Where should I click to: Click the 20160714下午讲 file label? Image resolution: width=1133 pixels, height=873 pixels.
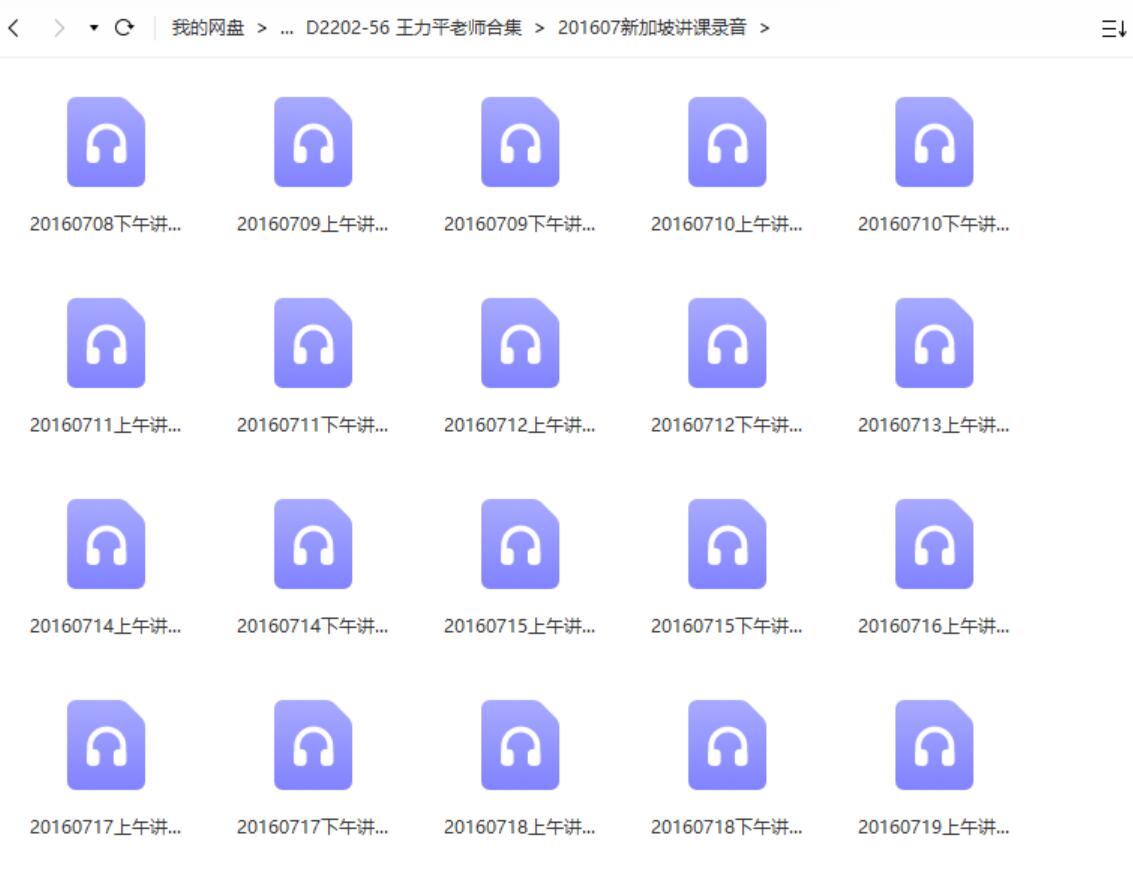point(313,624)
